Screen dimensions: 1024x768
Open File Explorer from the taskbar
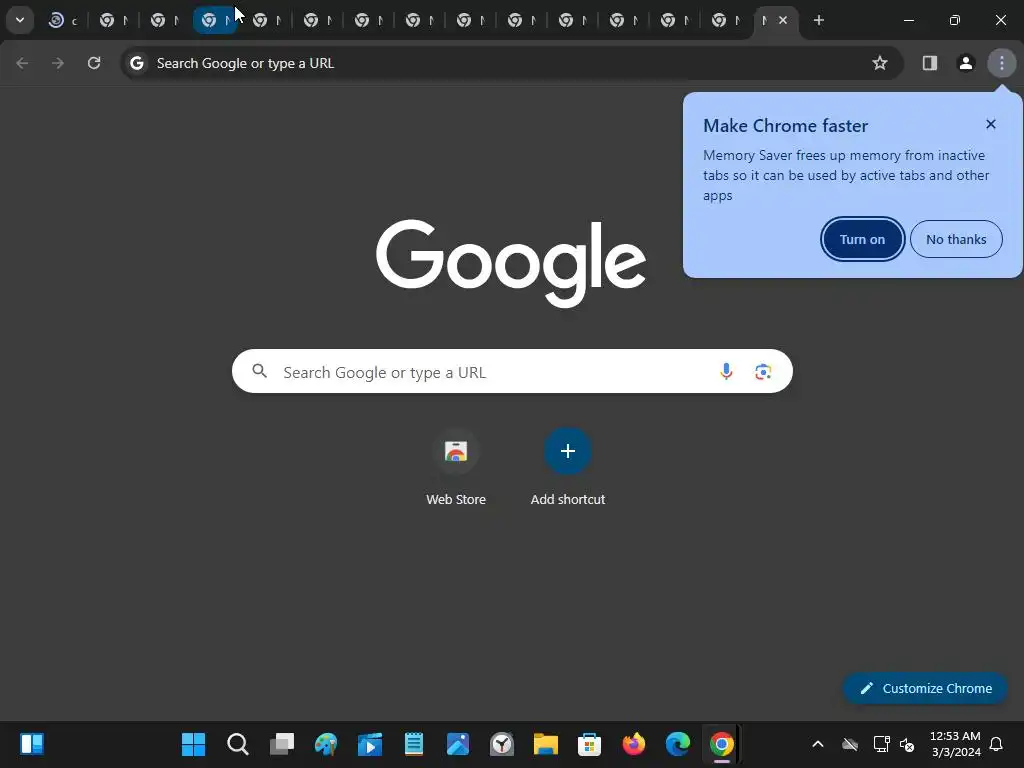pyautogui.click(x=545, y=744)
